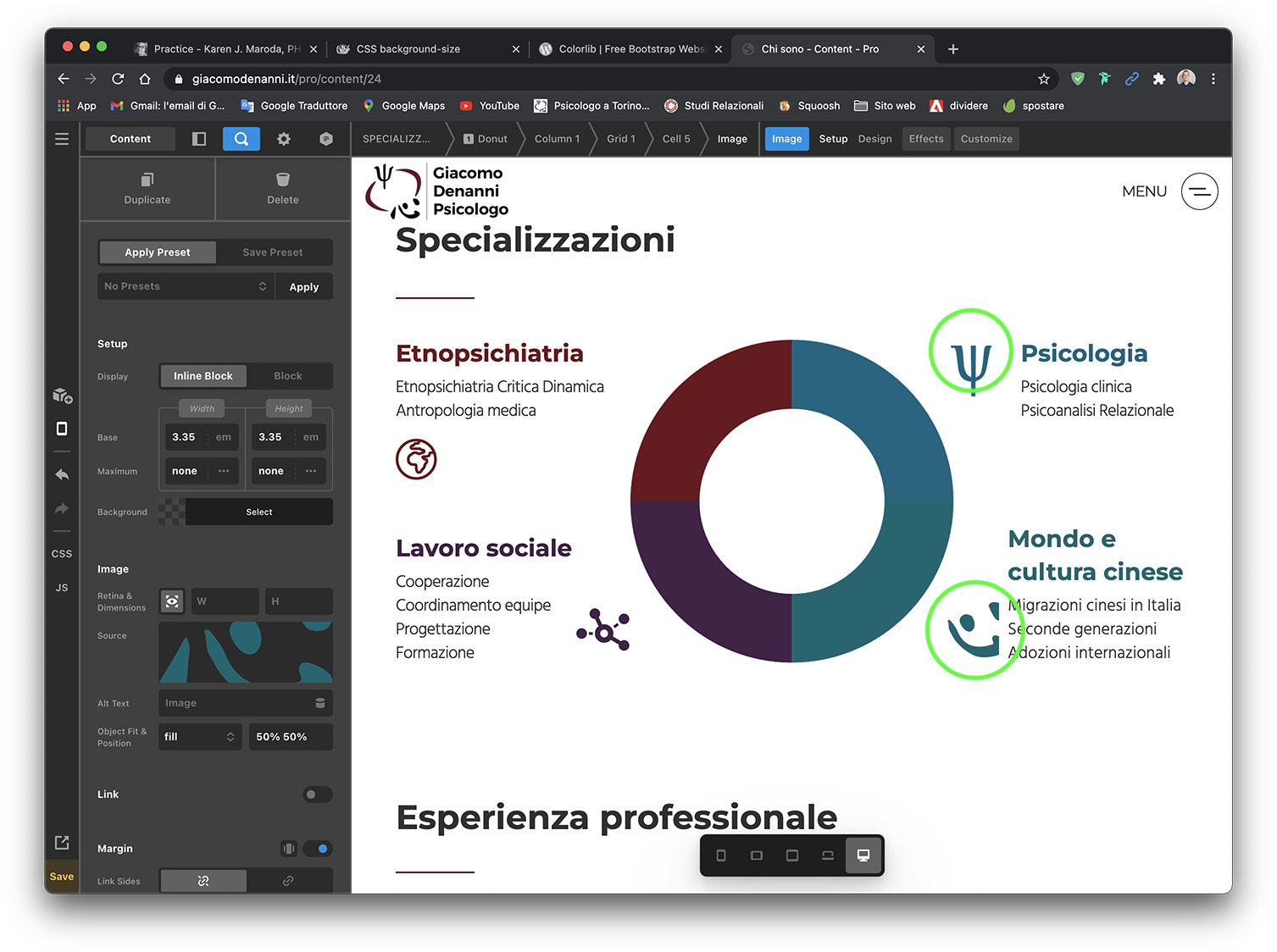Toggle the Link switch on
1277x952 pixels.
(318, 794)
